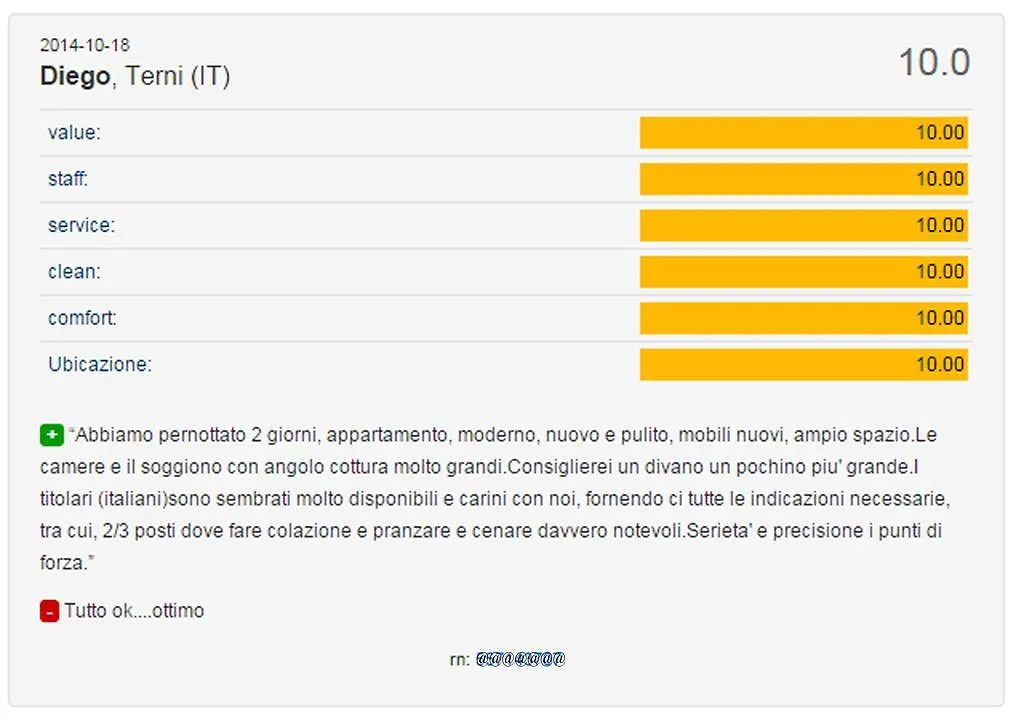Viewport: 1024px width, 723px height.
Task: Click the overall 10.0 score
Action: (935, 63)
